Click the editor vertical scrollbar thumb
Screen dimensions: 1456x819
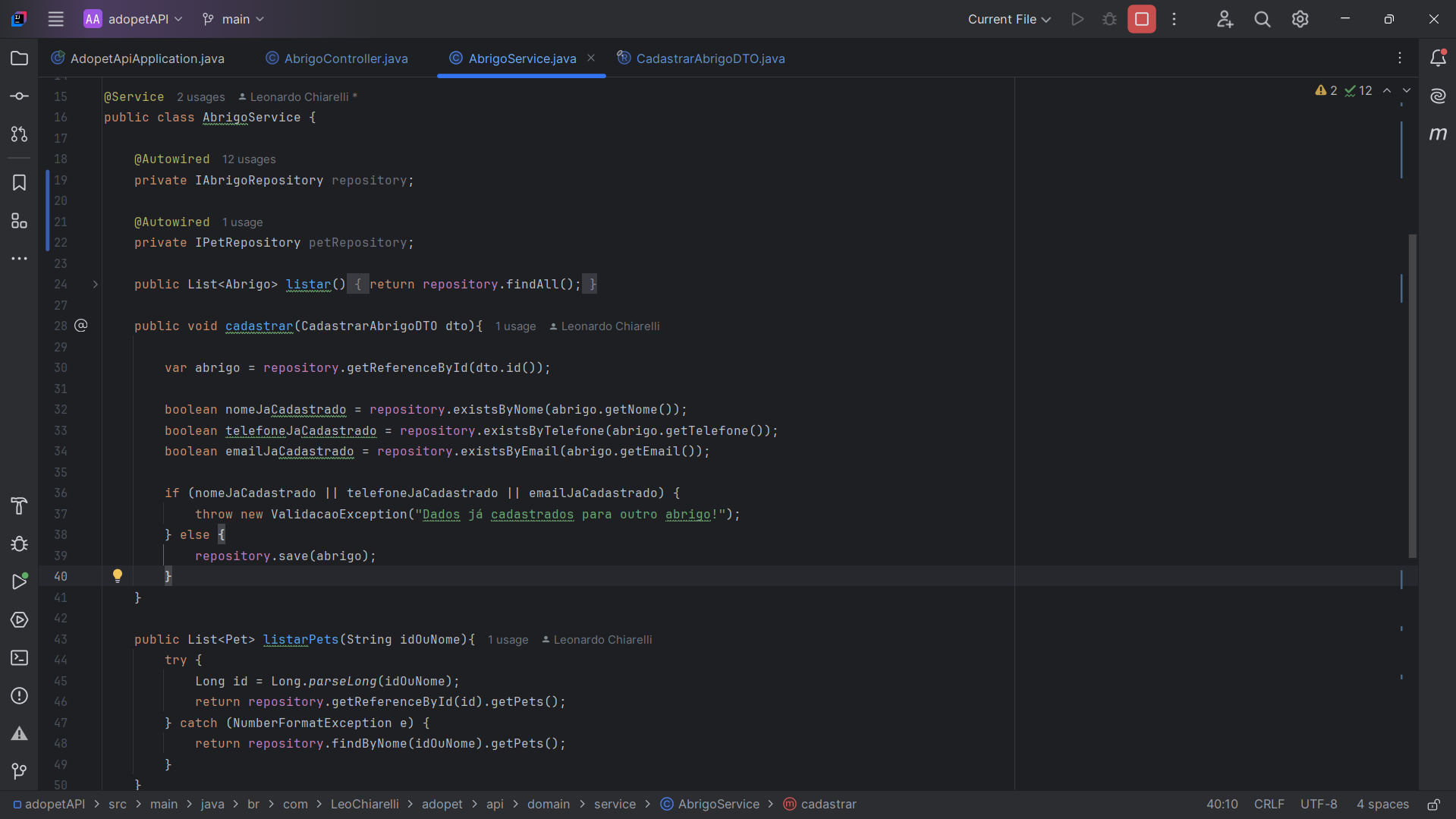point(1412,396)
